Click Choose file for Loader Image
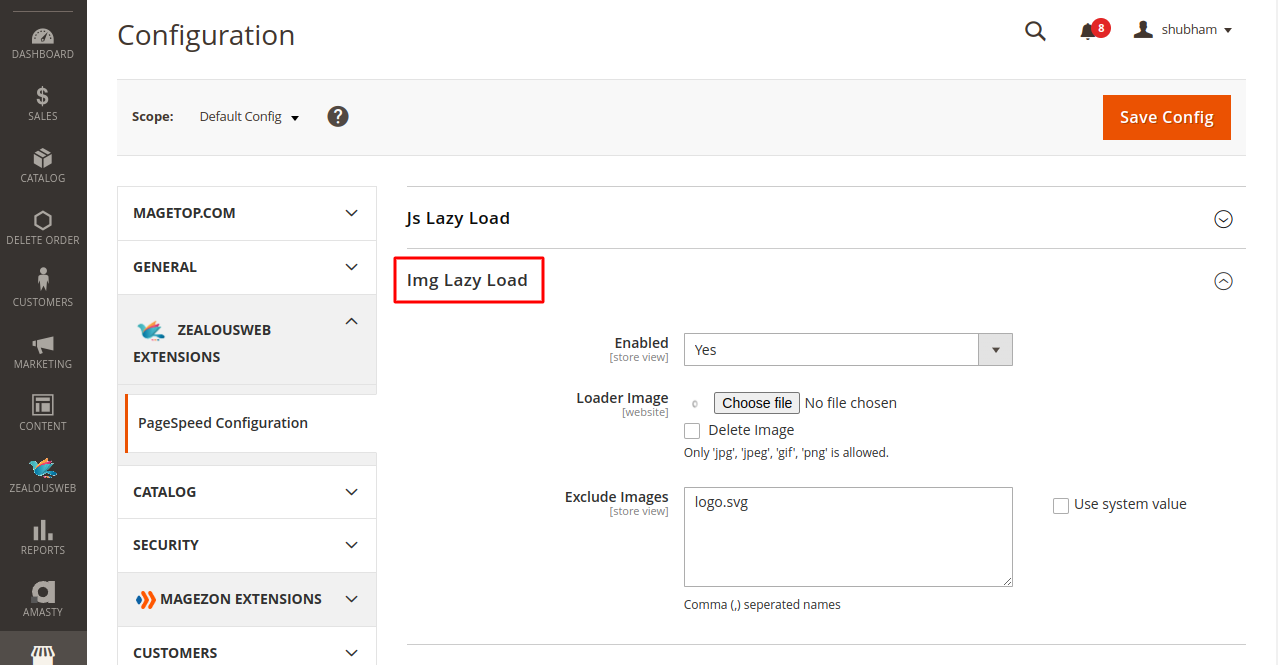 [756, 403]
